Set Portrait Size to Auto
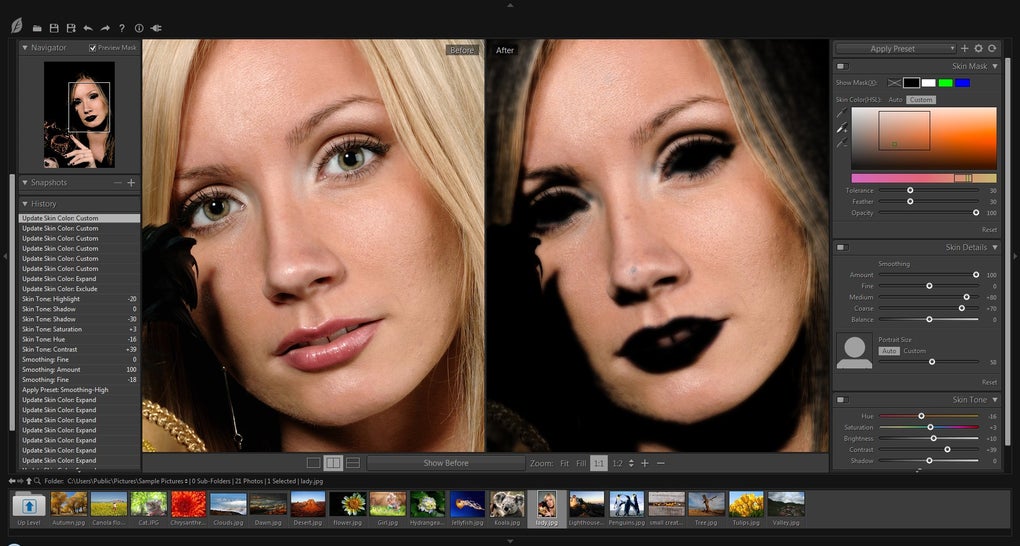The width and height of the screenshot is (1020, 546). [889, 351]
